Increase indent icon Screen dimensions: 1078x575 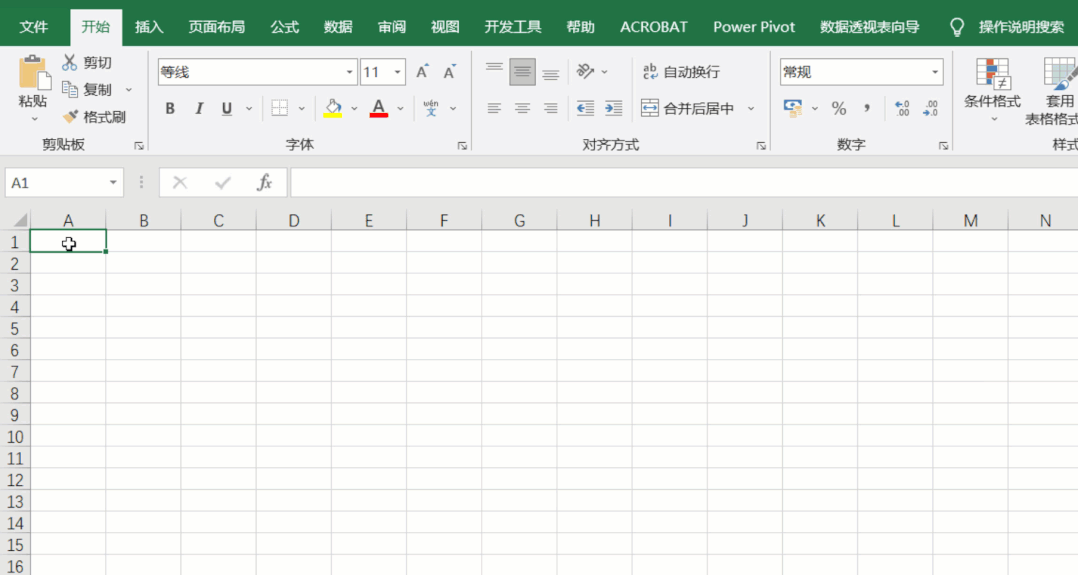[613, 109]
